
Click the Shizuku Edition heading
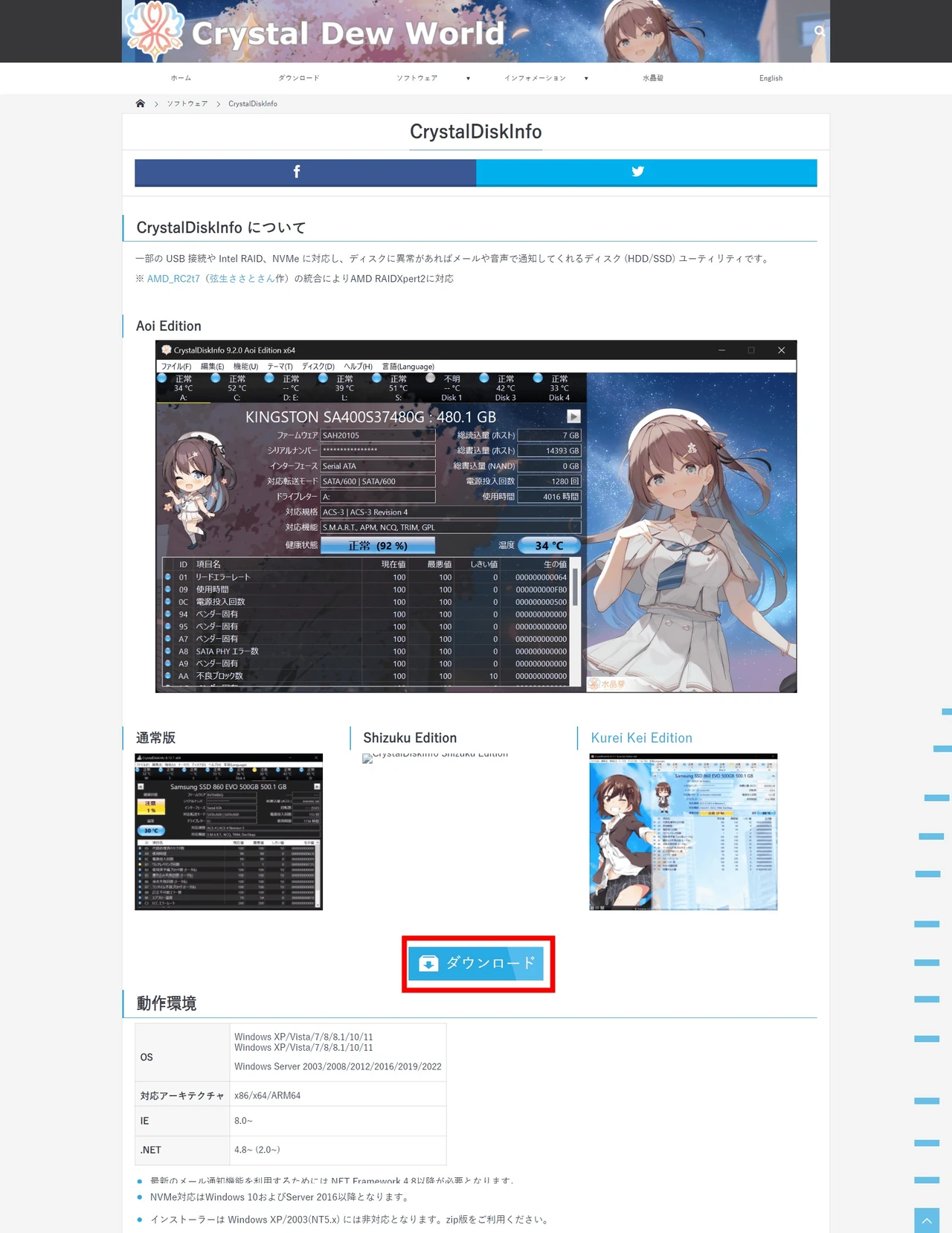410,738
